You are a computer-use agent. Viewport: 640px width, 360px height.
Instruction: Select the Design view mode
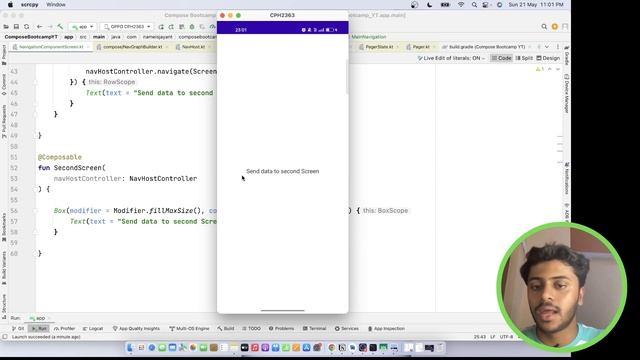pos(548,58)
